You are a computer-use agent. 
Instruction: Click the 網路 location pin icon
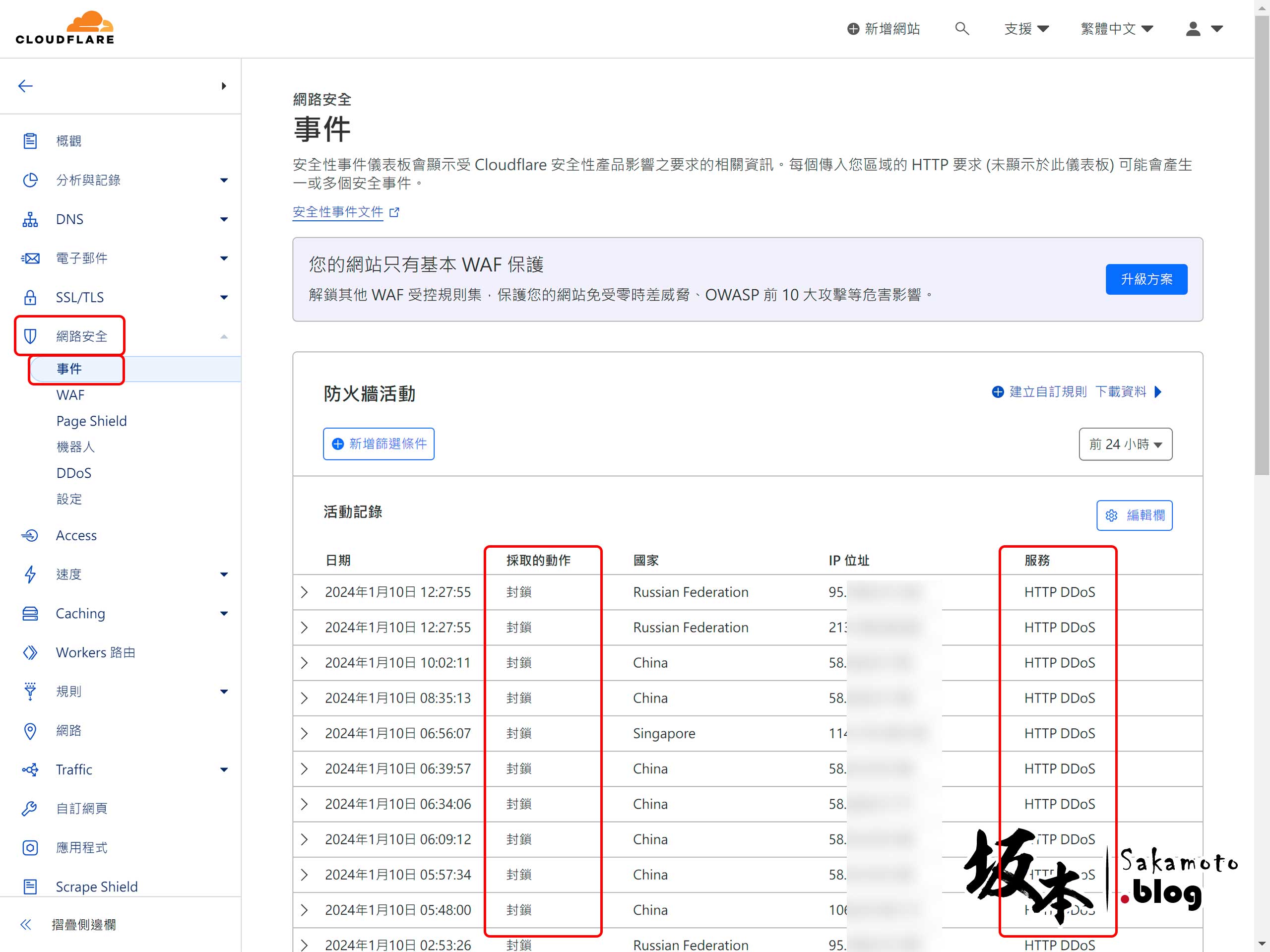[x=30, y=730]
